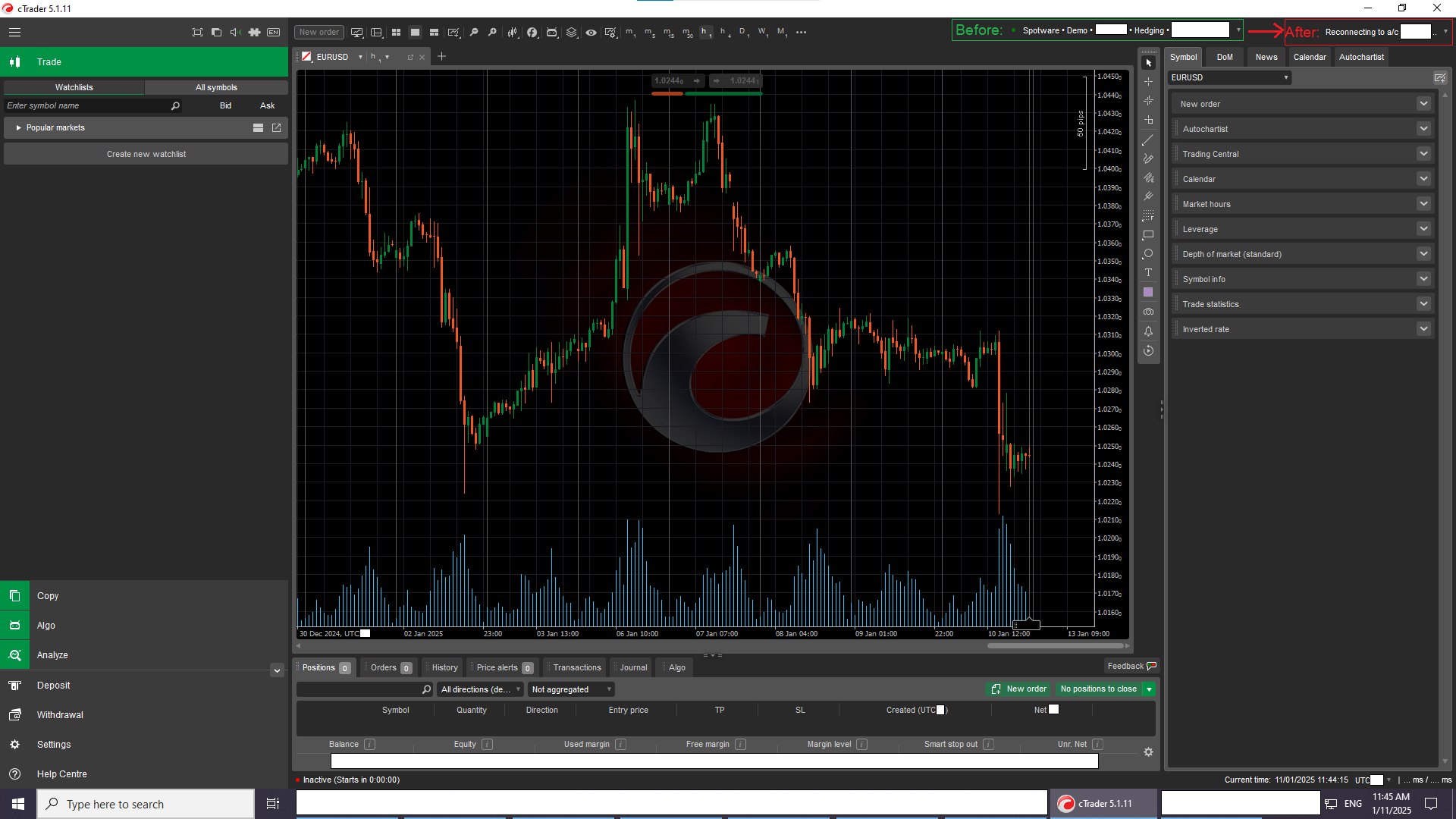The image size is (1456, 819).
Task: Select the M1 monthly timeframe
Action: tap(782, 32)
